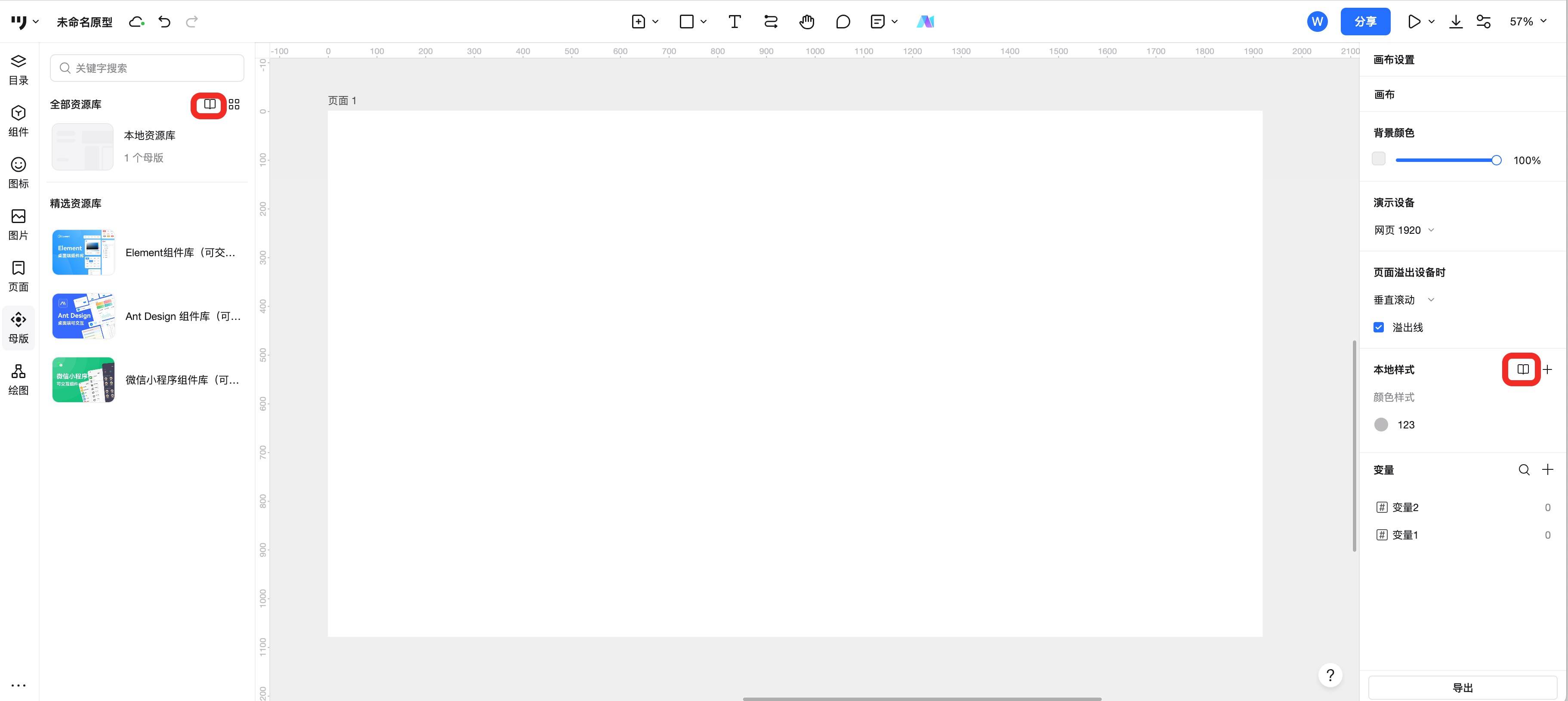Screen dimensions: 1568x701
Task: Expand the rectangle shape tool dropdown arrow
Action: click(x=703, y=22)
